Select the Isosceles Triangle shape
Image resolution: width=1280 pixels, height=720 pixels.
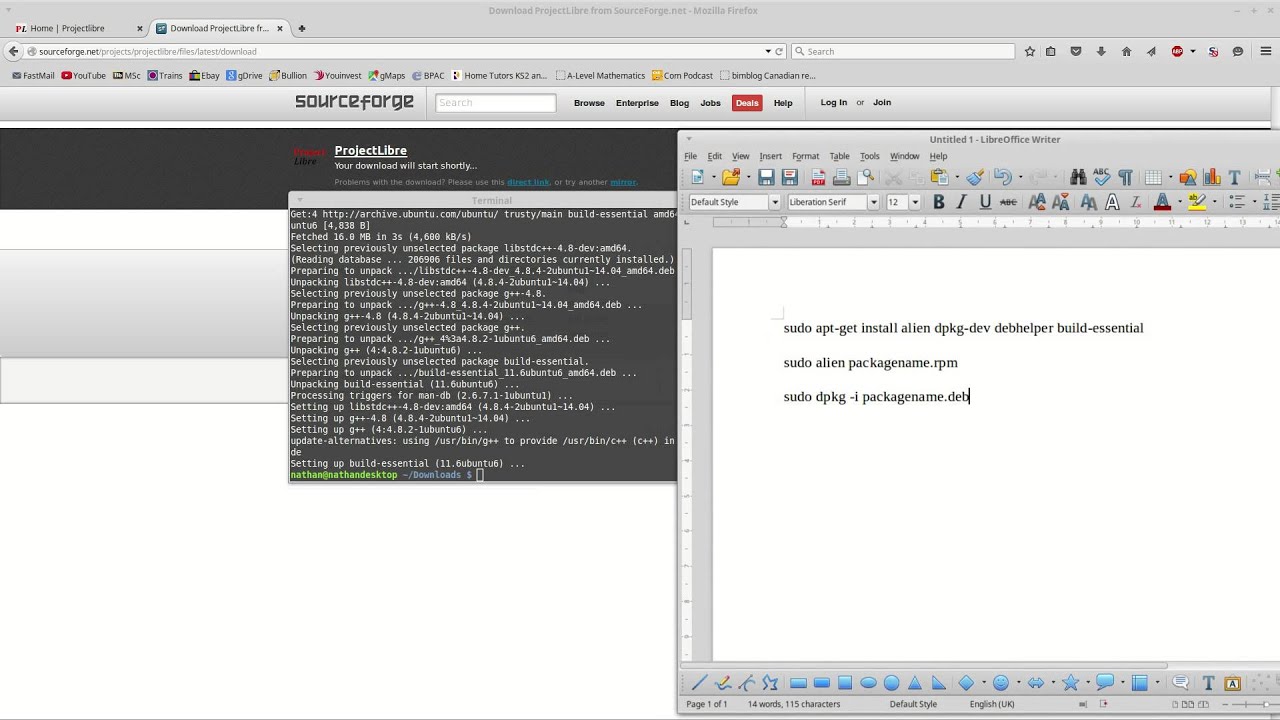point(915,683)
